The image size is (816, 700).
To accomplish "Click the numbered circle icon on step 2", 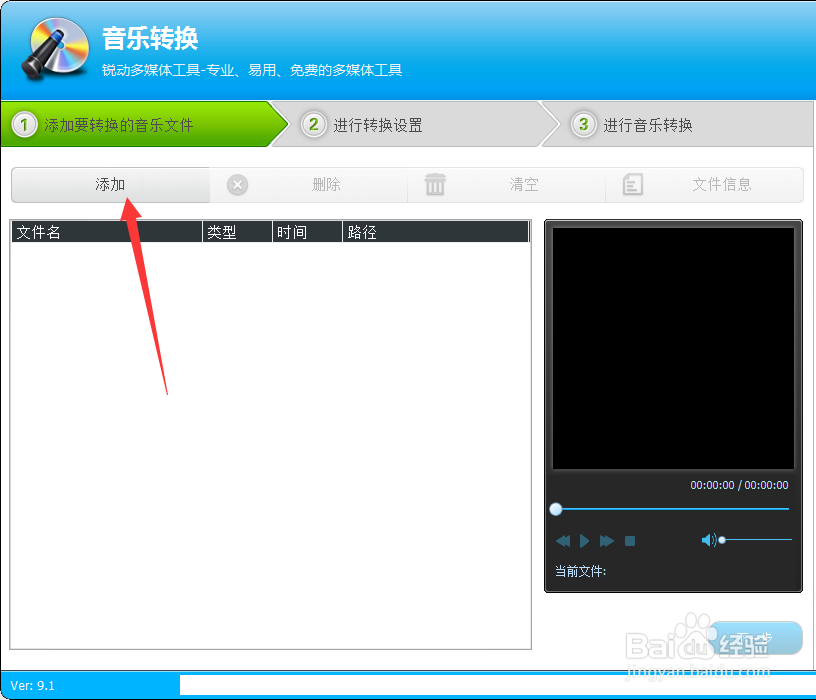I will click(x=314, y=123).
